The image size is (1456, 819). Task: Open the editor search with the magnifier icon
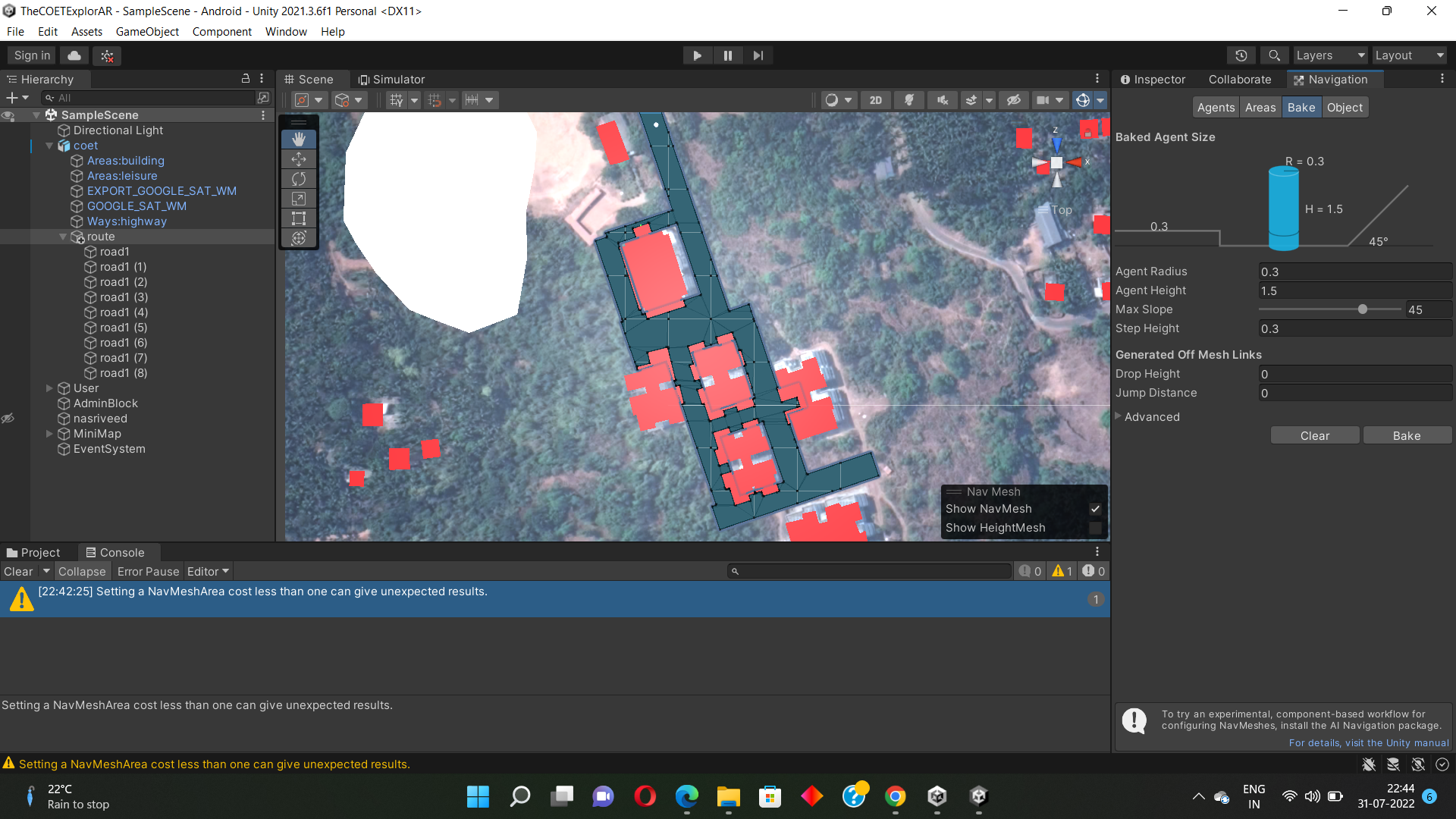point(1273,55)
